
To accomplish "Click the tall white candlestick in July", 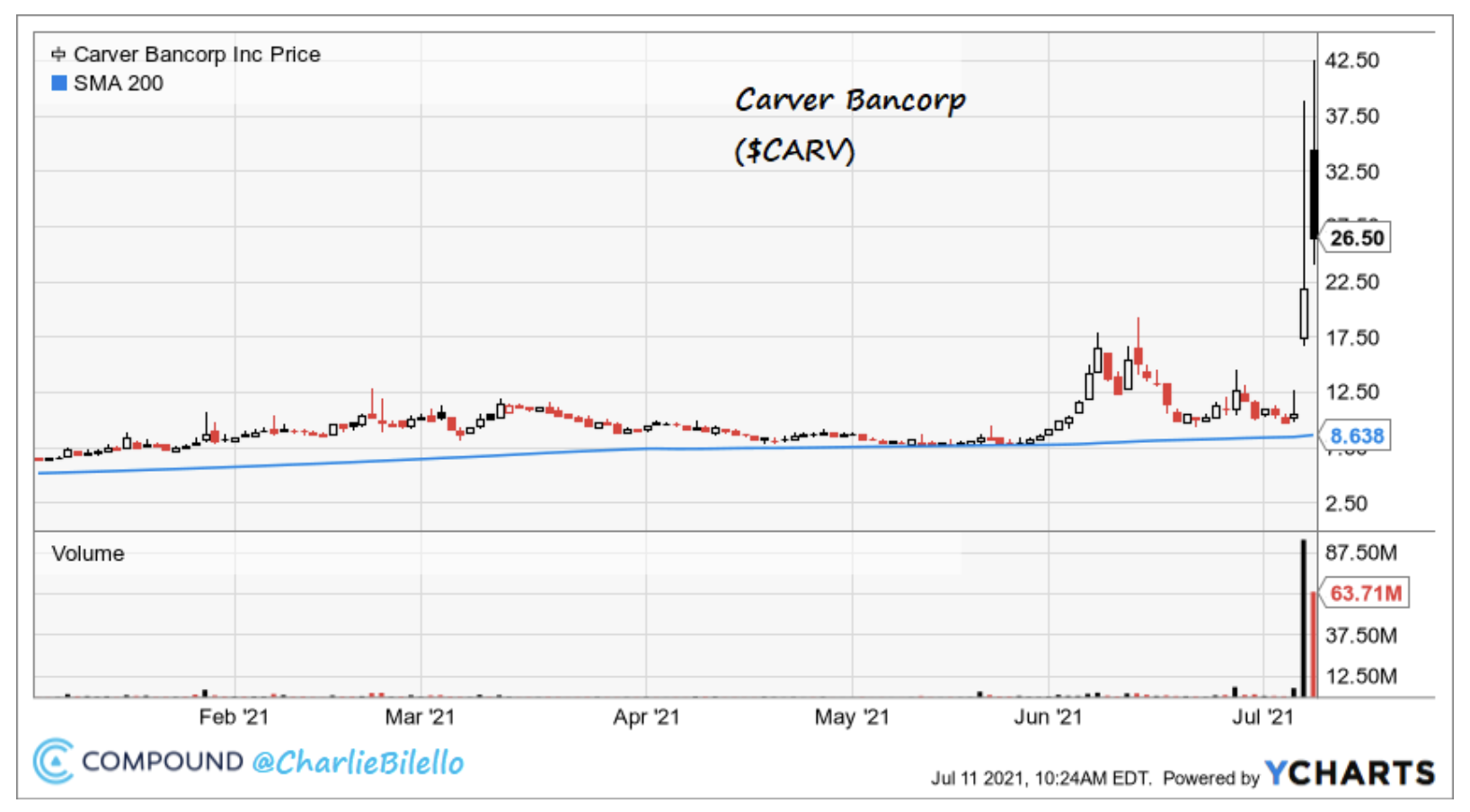I will [1304, 313].
